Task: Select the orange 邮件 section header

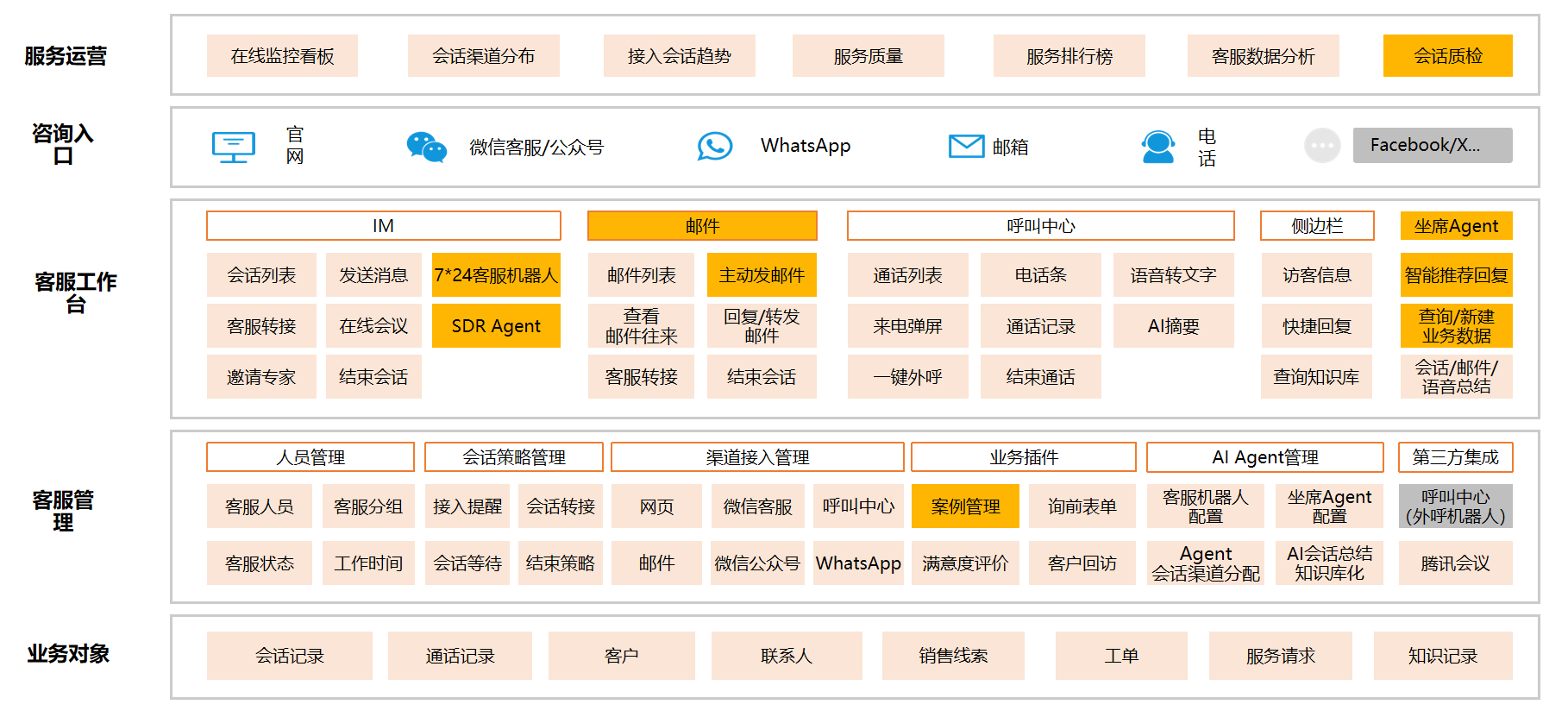Action: [702, 226]
